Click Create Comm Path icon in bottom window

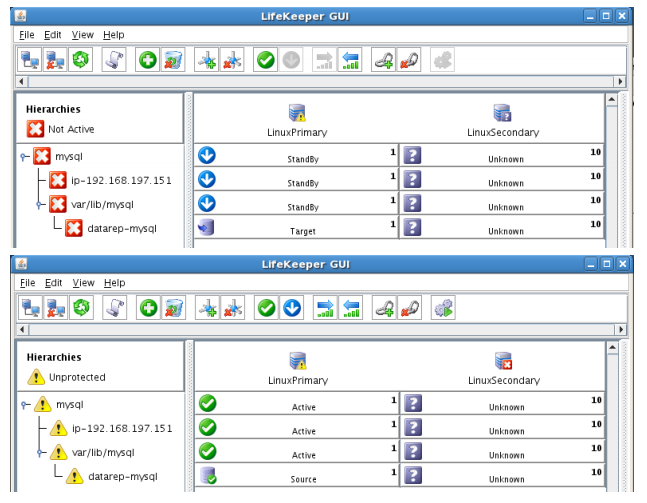208,308
